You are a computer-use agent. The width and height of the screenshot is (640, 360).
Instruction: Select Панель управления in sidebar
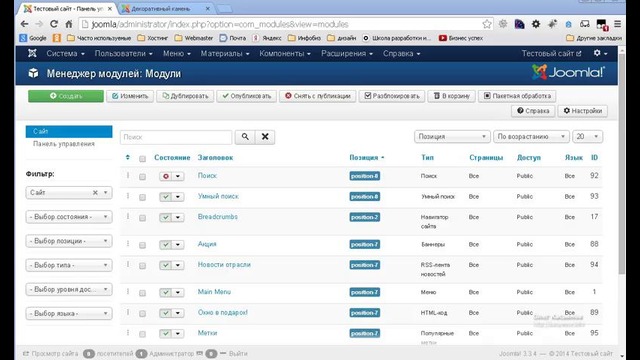point(64,144)
